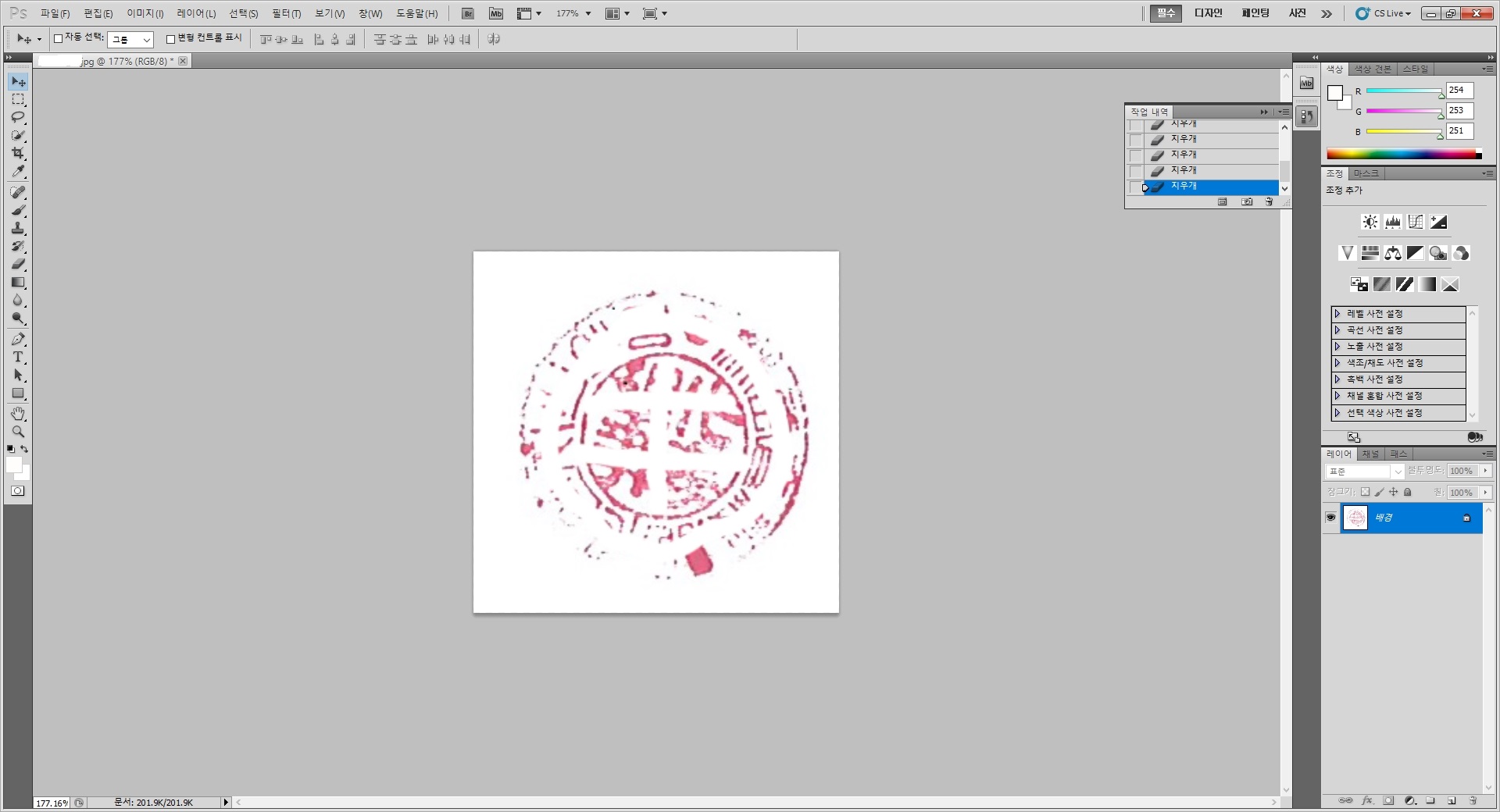Select the History Brush tool
Screen dimensions: 1500x812
click(x=18, y=246)
